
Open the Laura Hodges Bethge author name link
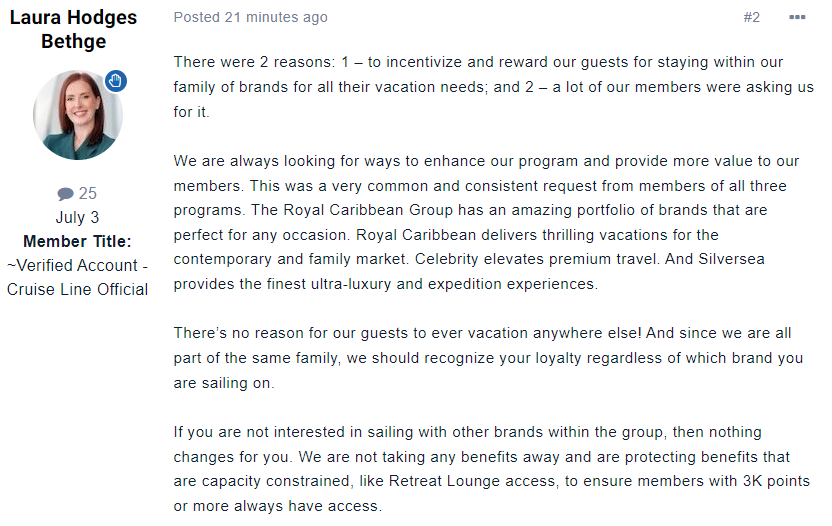click(73, 29)
